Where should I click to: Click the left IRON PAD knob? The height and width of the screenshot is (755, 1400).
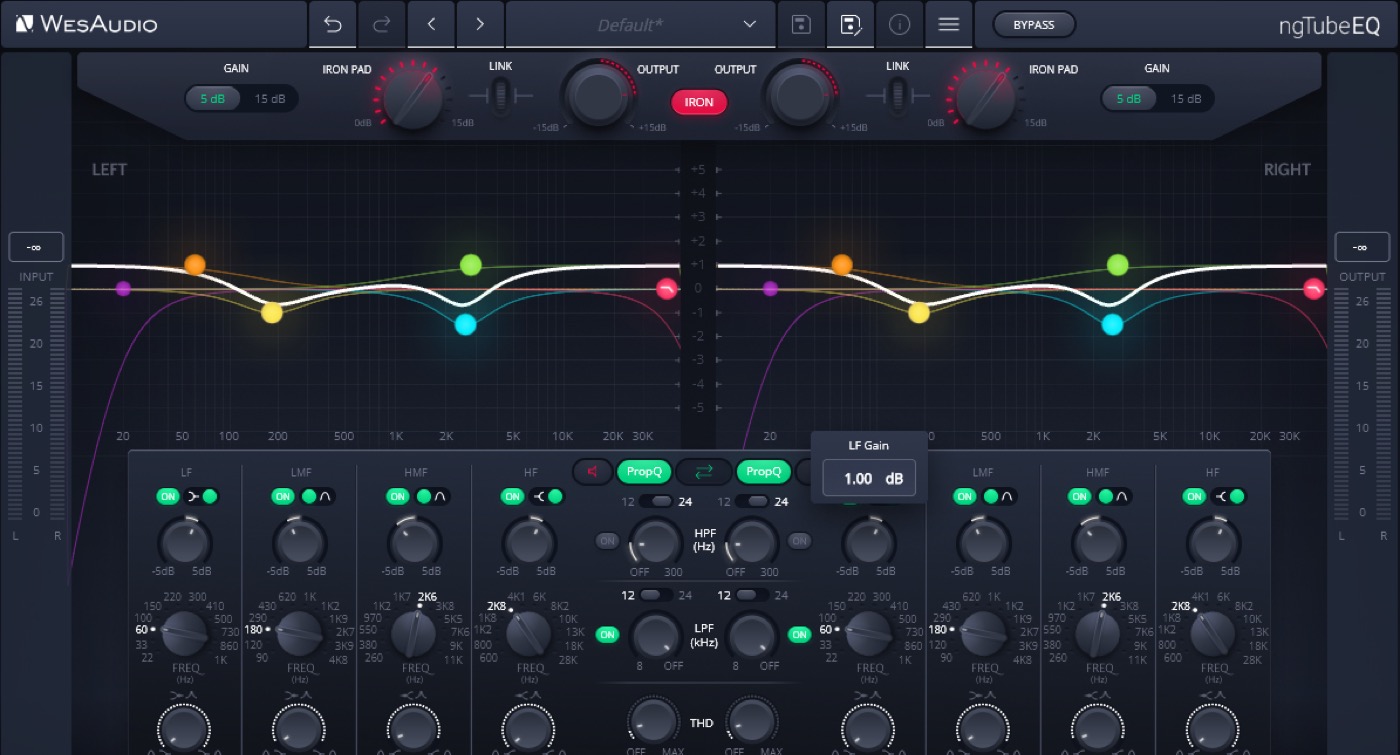coord(413,98)
